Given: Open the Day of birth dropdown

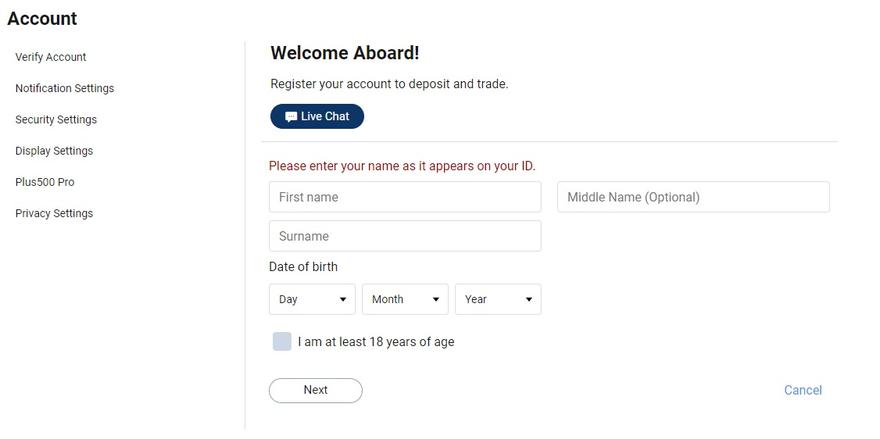Looking at the screenshot, I should coord(312,299).
